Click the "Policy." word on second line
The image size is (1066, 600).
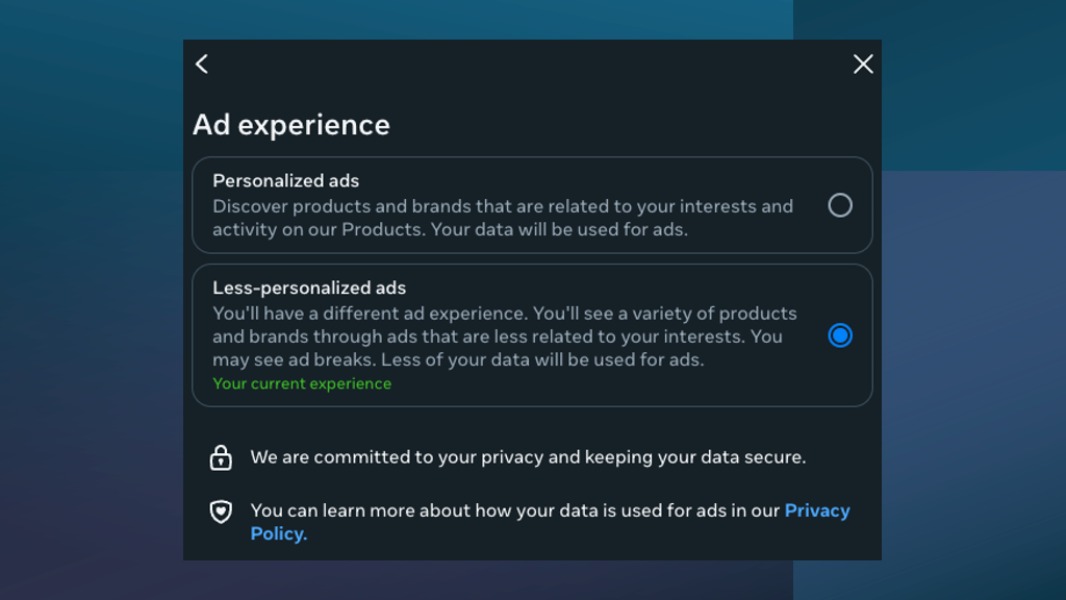(x=278, y=534)
